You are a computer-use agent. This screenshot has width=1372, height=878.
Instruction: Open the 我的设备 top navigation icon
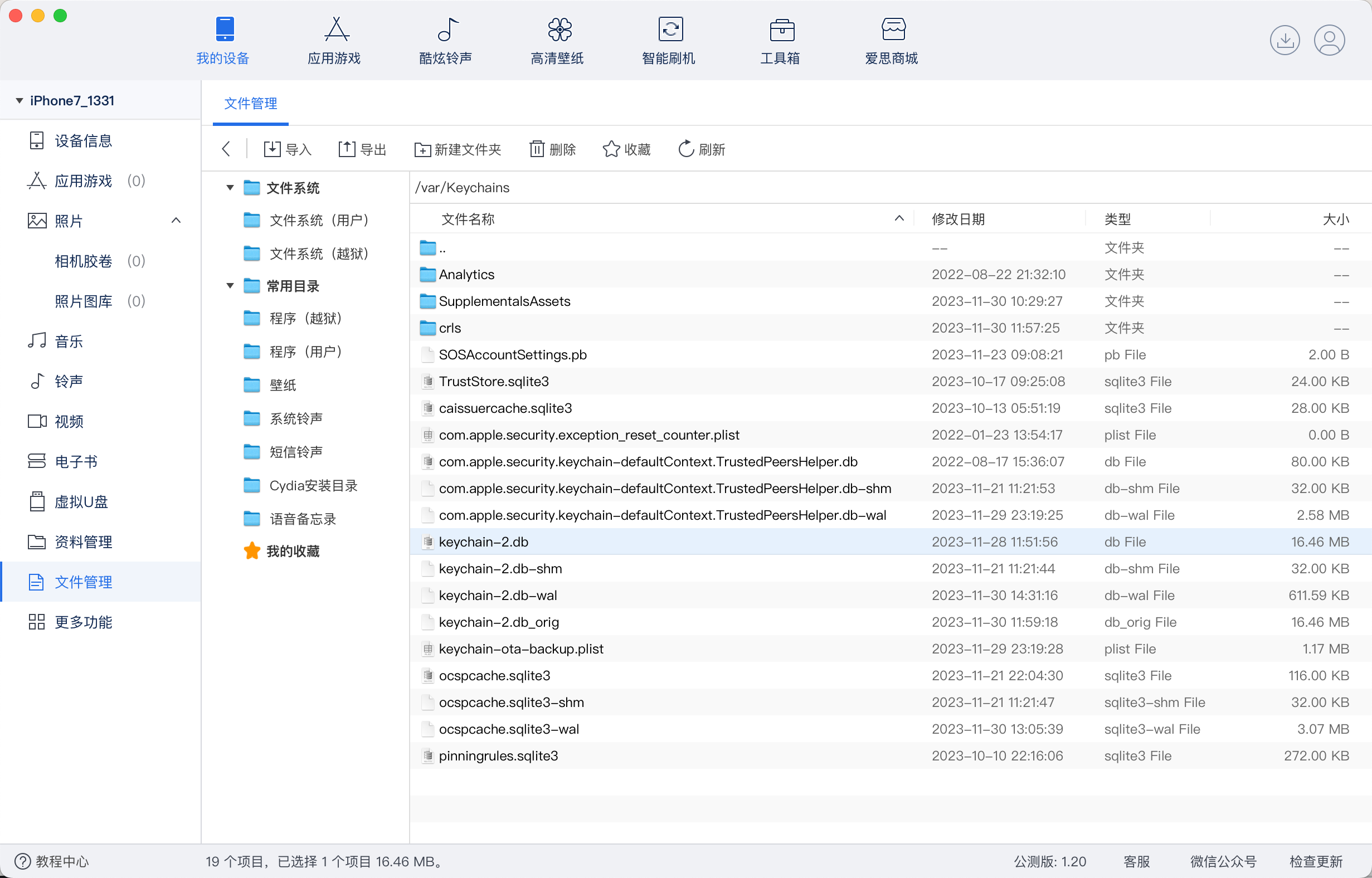pyautogui.click(x=223, y=40)
